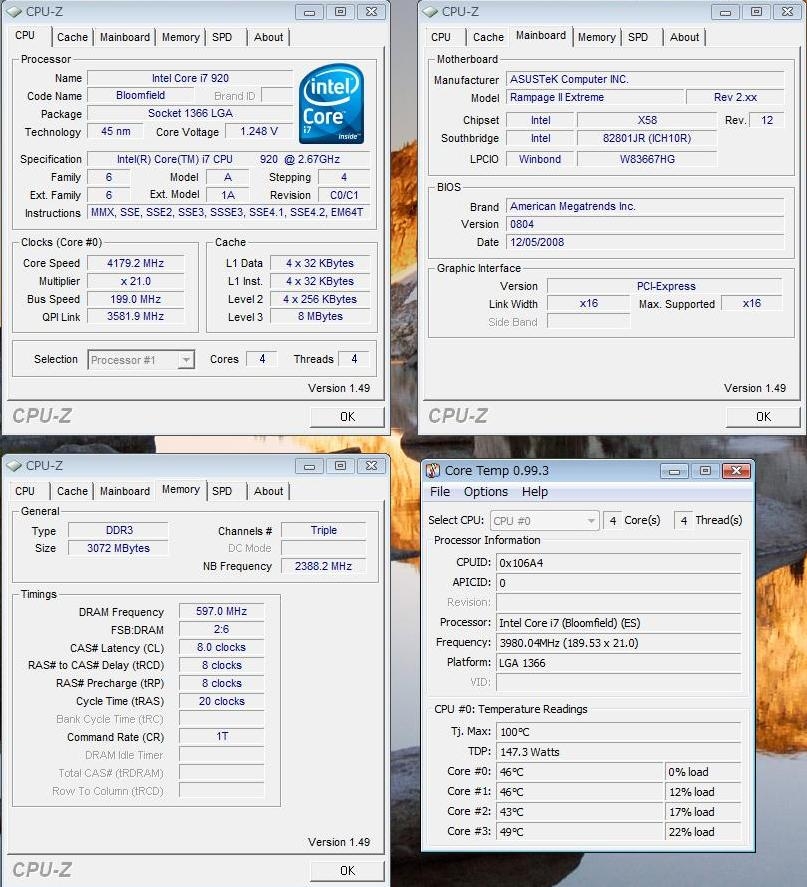
Task: Open the Options menu in Core Temp
Action: tap(486, 492)
